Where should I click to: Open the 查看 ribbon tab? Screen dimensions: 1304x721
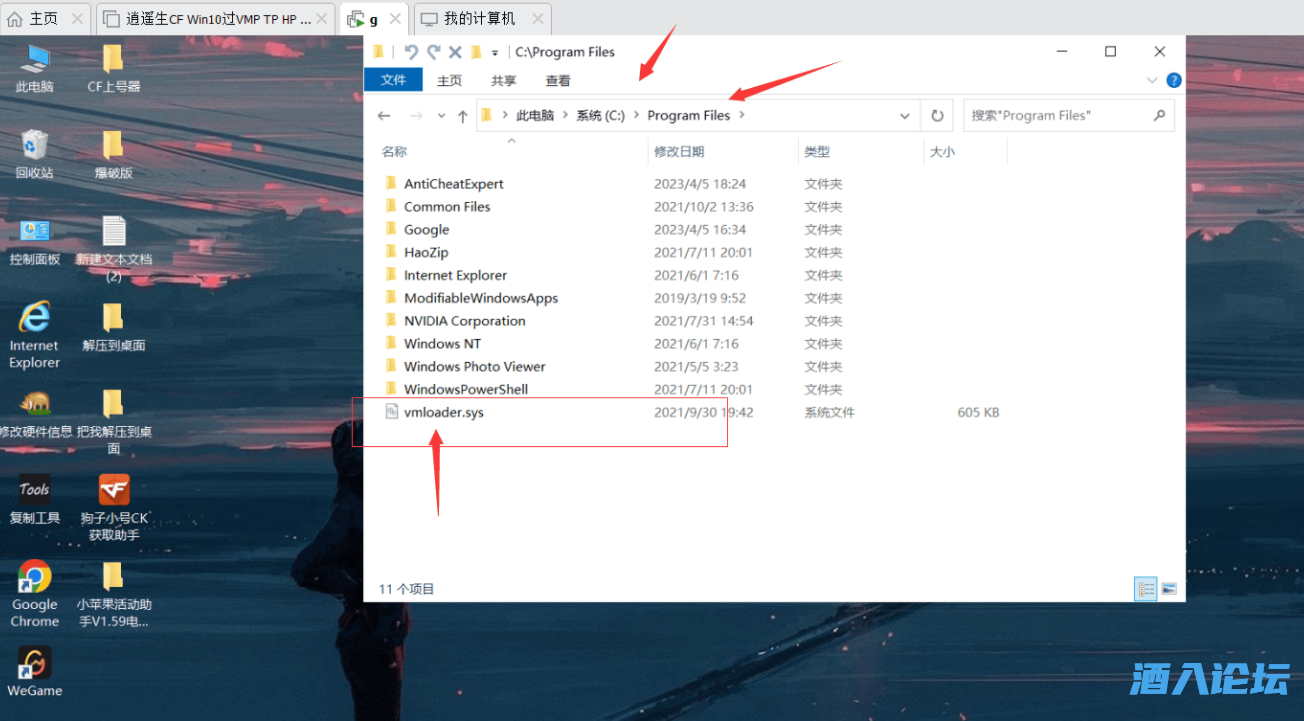tap(558, 81)
